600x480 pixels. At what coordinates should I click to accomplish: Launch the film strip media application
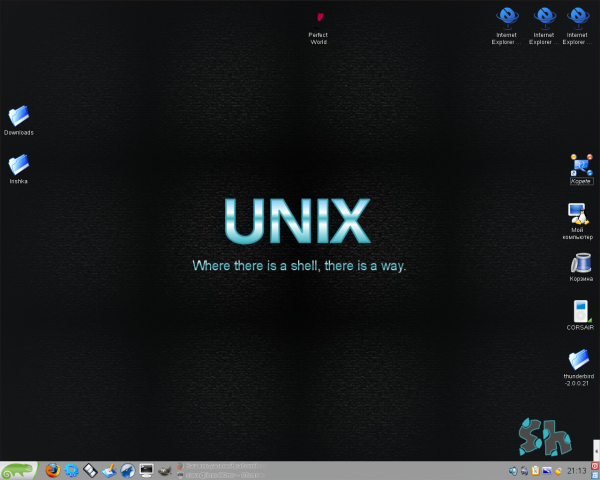(x=90, y=470)
